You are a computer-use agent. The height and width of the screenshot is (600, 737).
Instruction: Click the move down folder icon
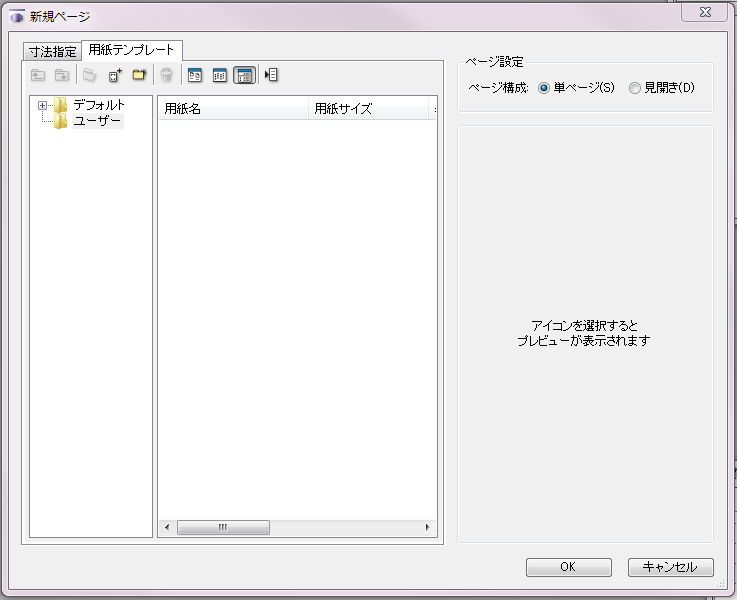pos(62,75)
